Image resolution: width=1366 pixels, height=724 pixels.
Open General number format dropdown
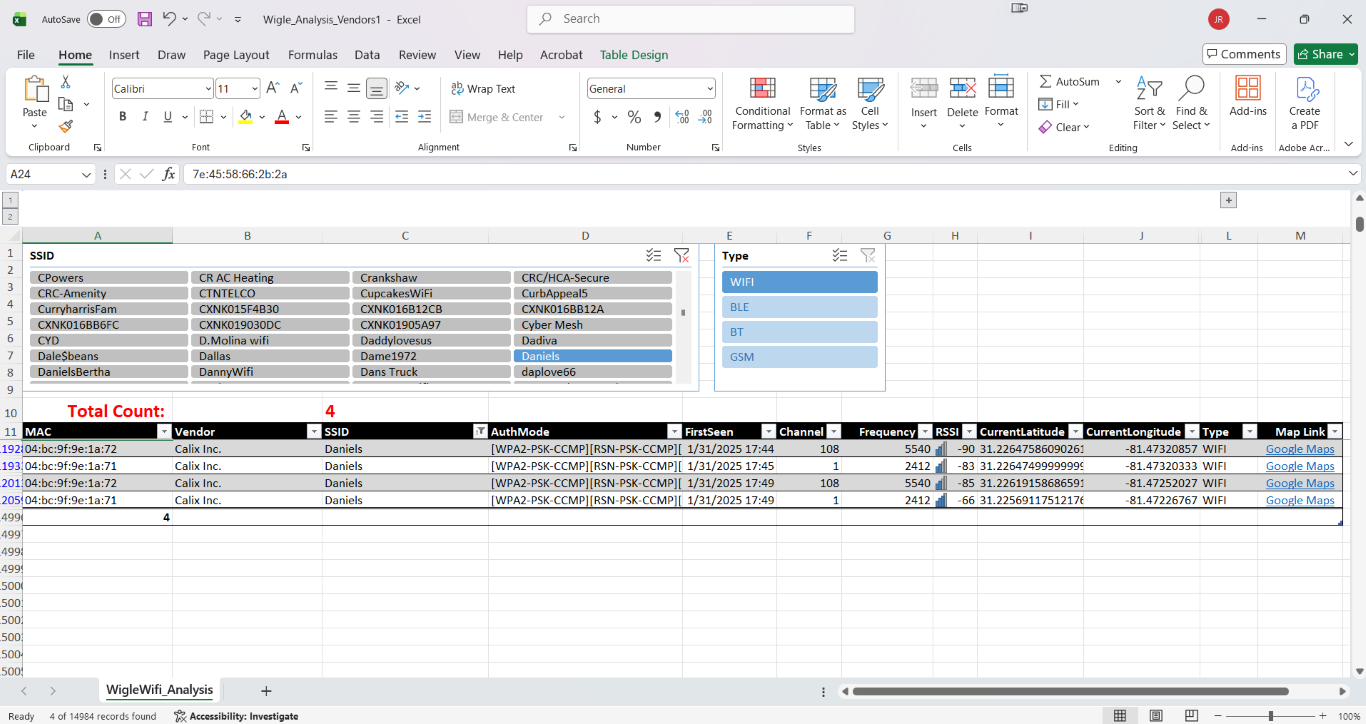[709, 89]
